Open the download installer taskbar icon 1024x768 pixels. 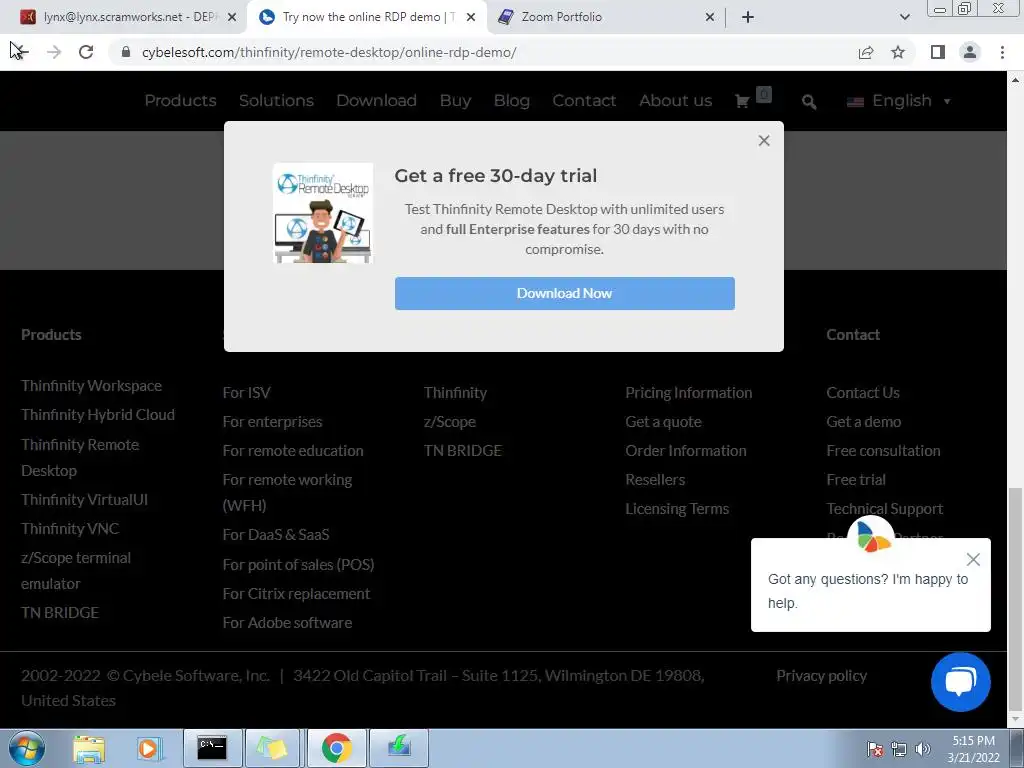(x=399, y=748)
